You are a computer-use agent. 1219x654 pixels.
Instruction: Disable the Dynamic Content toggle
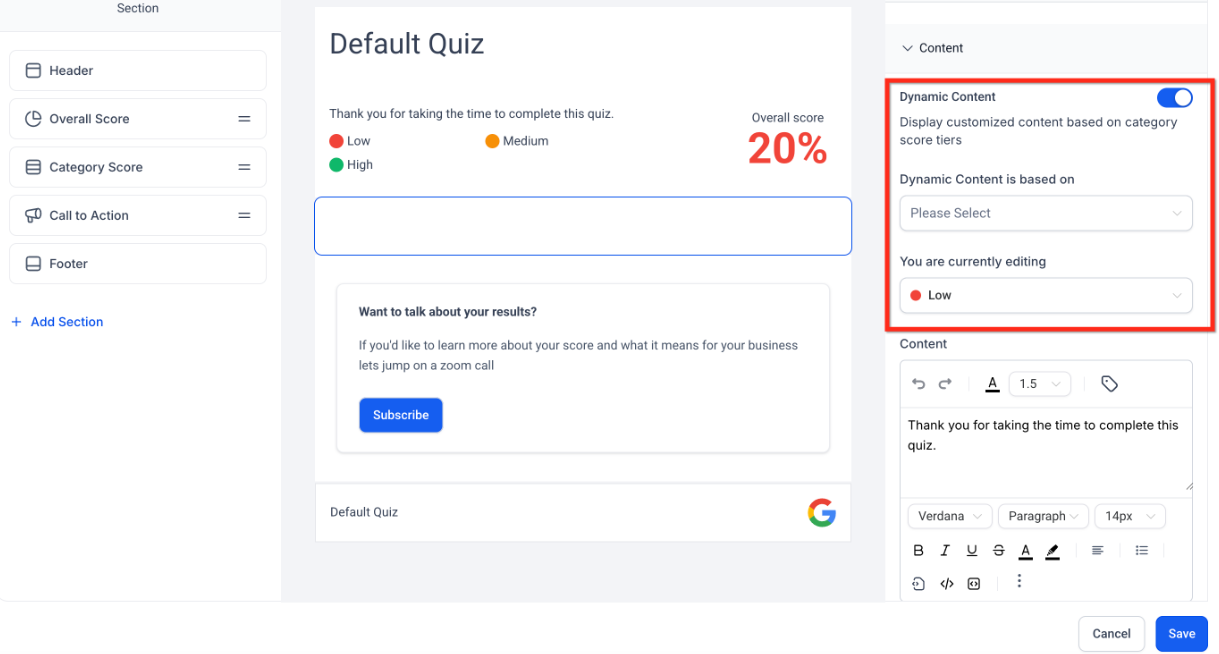click(x=1174, y=97)
